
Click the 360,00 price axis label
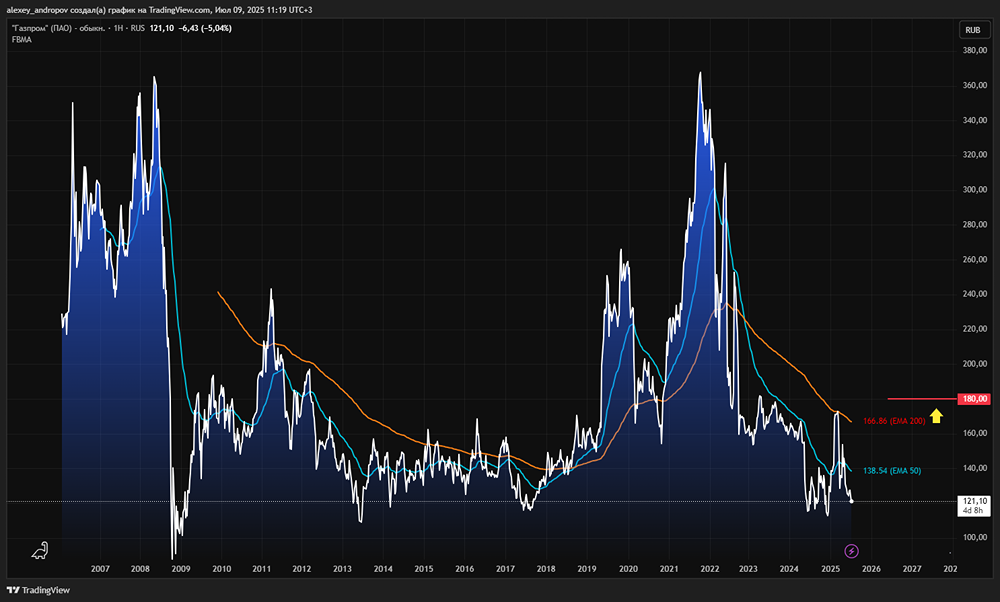coord(974,85)
